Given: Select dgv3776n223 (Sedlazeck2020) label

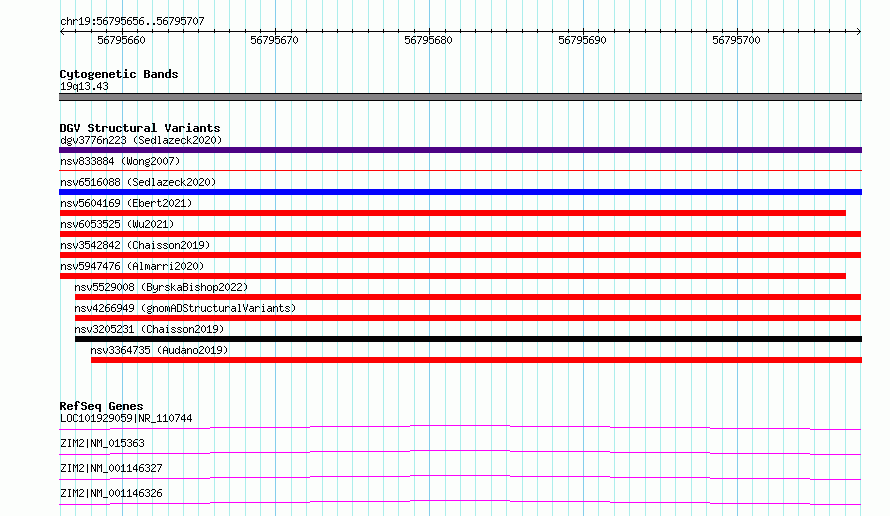Looking at the screenshot, I should click(141, 140).
